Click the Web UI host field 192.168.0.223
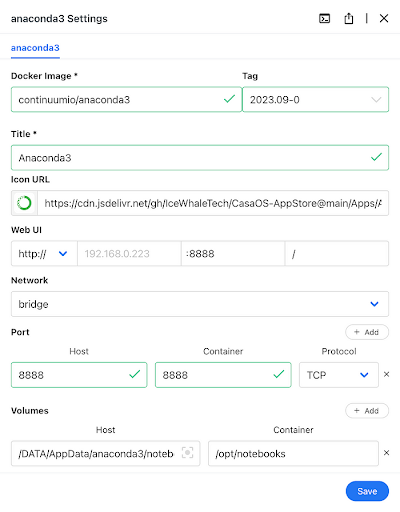 pos(129,254)
